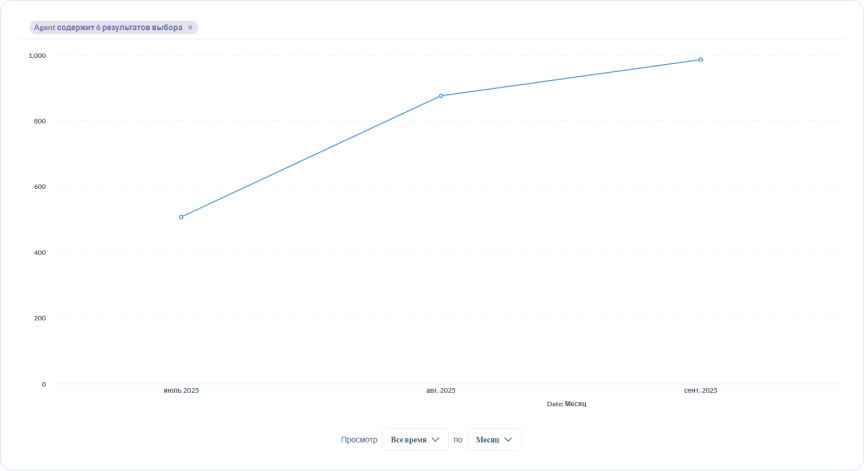Select the июль 2025 data point

181,217
